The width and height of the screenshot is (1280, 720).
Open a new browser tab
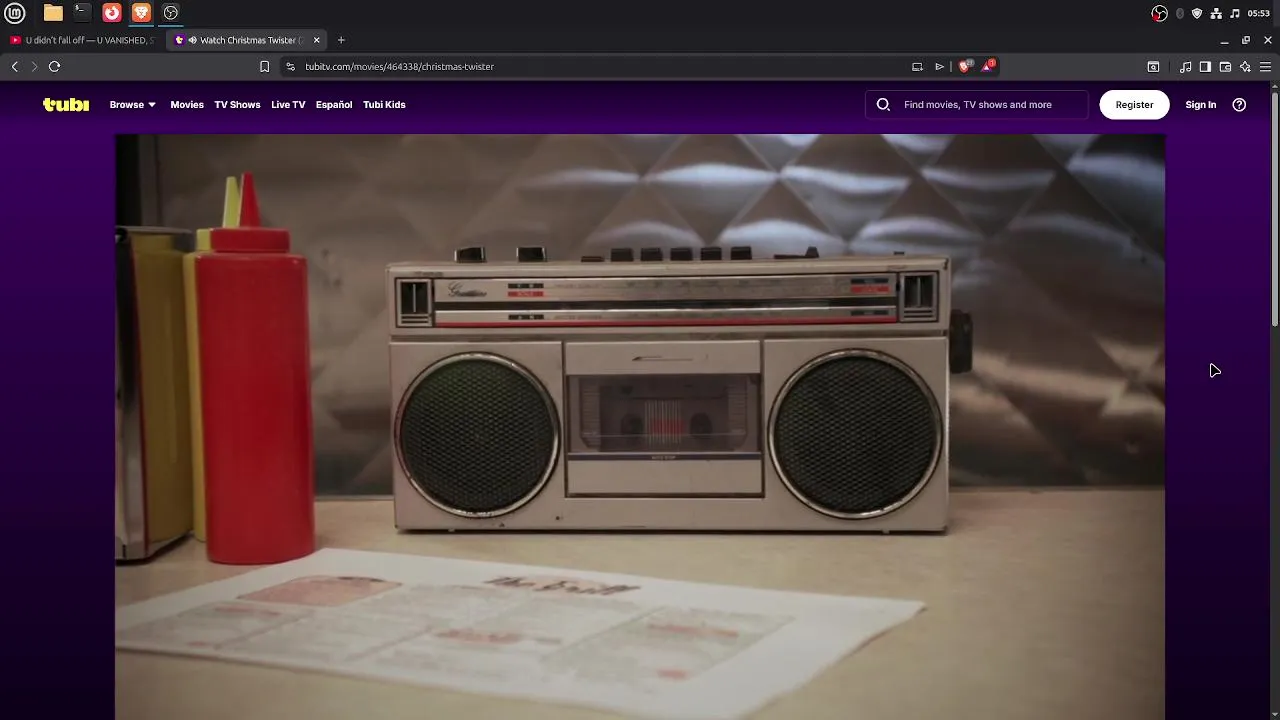tap(341, 40)
